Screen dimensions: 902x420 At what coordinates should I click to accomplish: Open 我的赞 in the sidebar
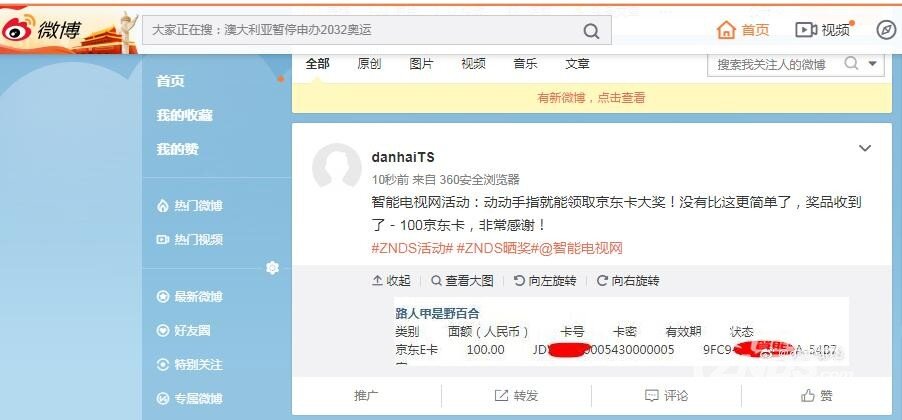pyautogui.click(x=177, y=150)
